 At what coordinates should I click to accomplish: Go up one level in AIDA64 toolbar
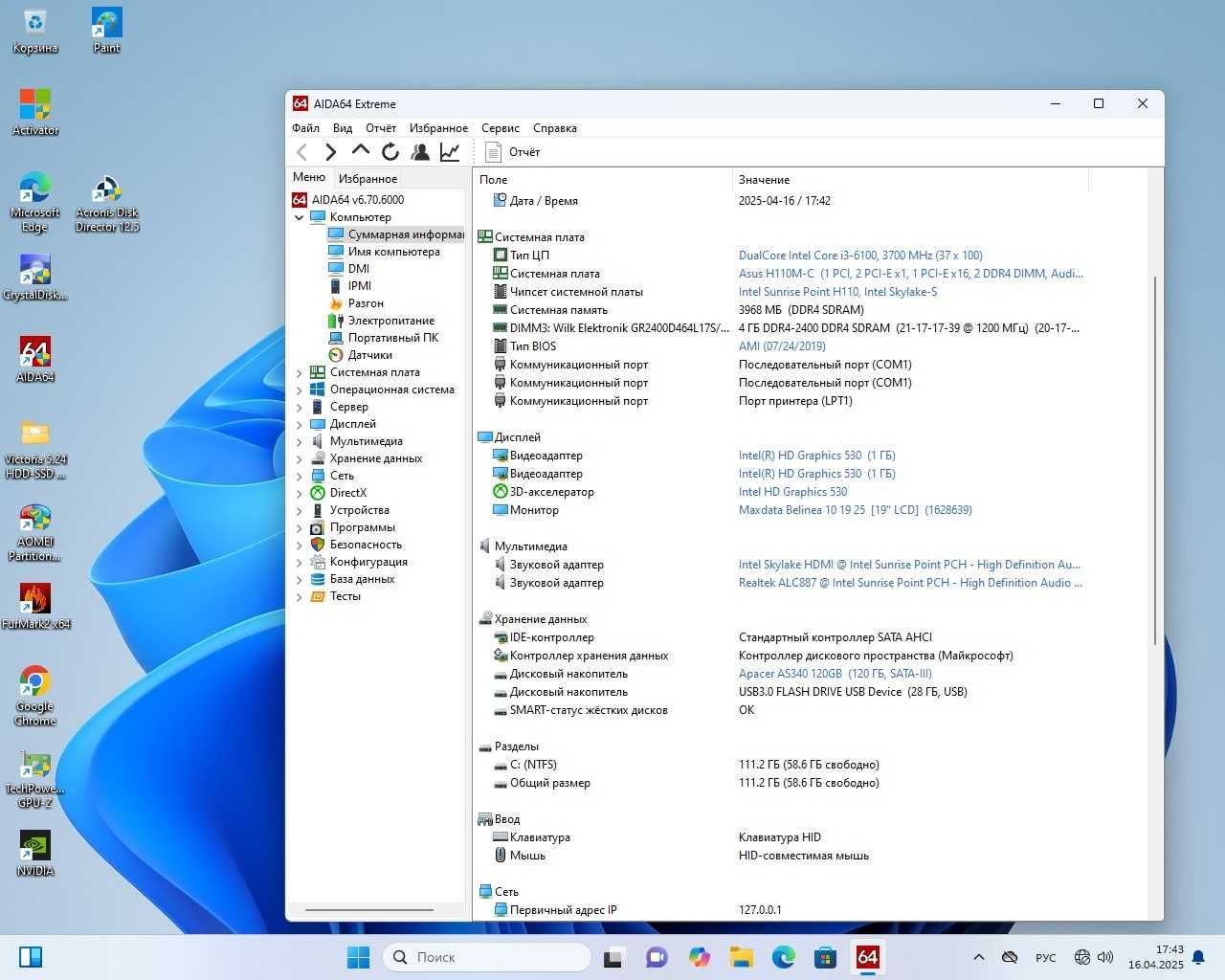(361, 150)
